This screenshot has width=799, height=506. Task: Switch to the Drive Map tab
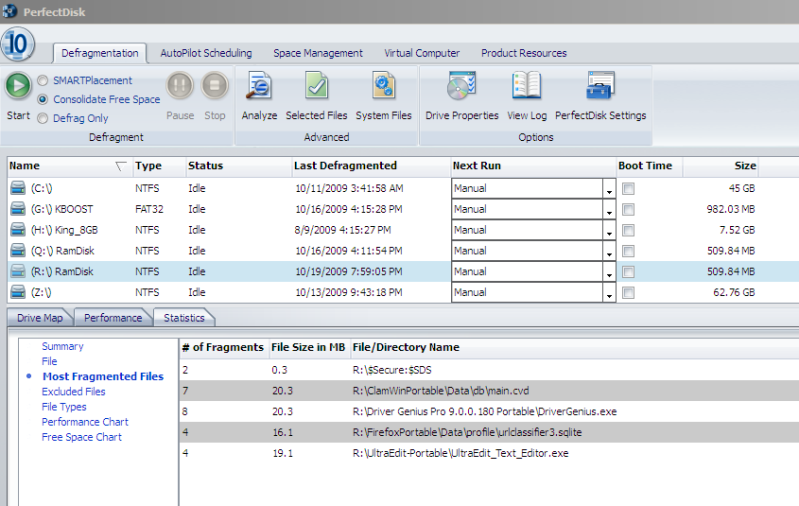tap(40, 317)
